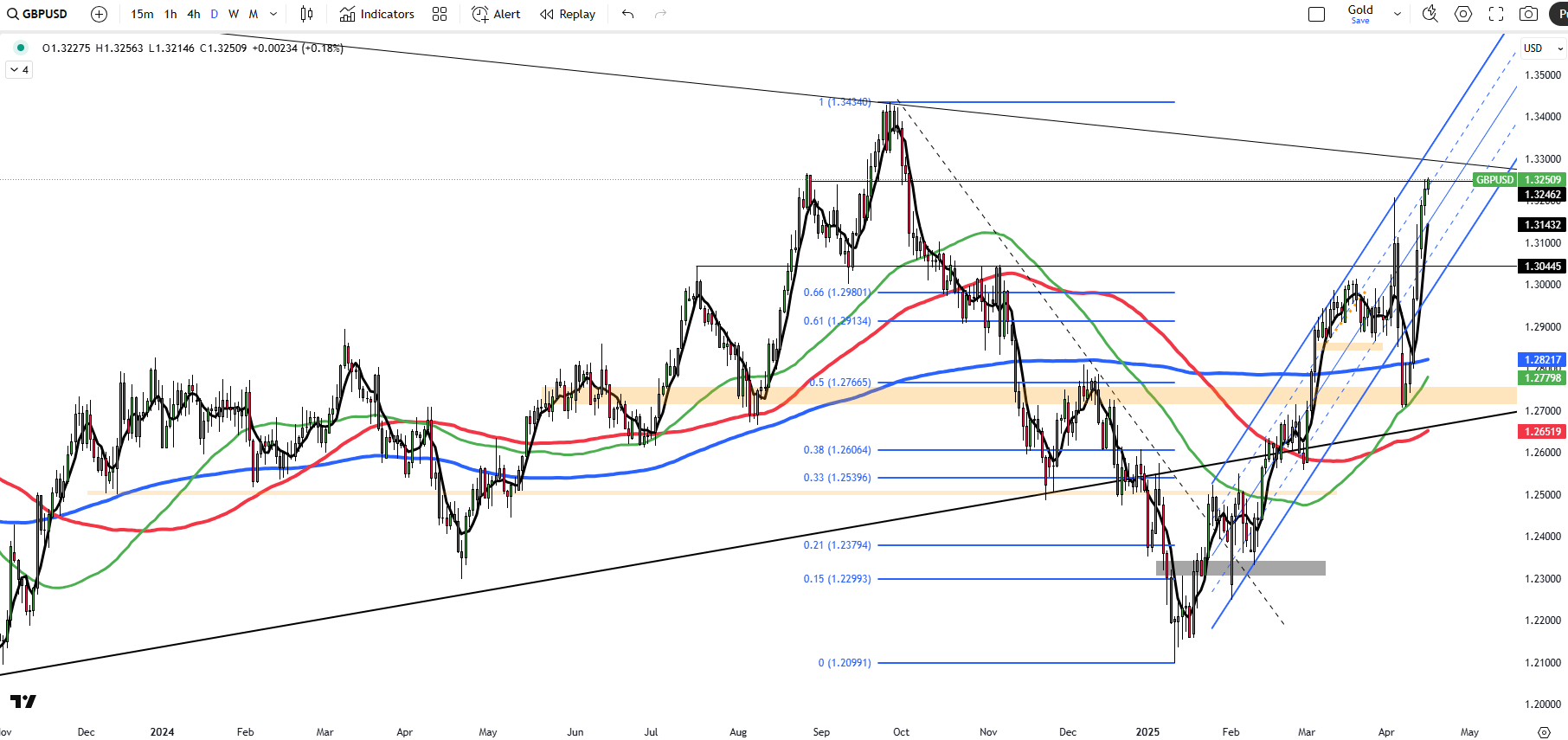Open the indicator templates grid icon

point(440,14)
